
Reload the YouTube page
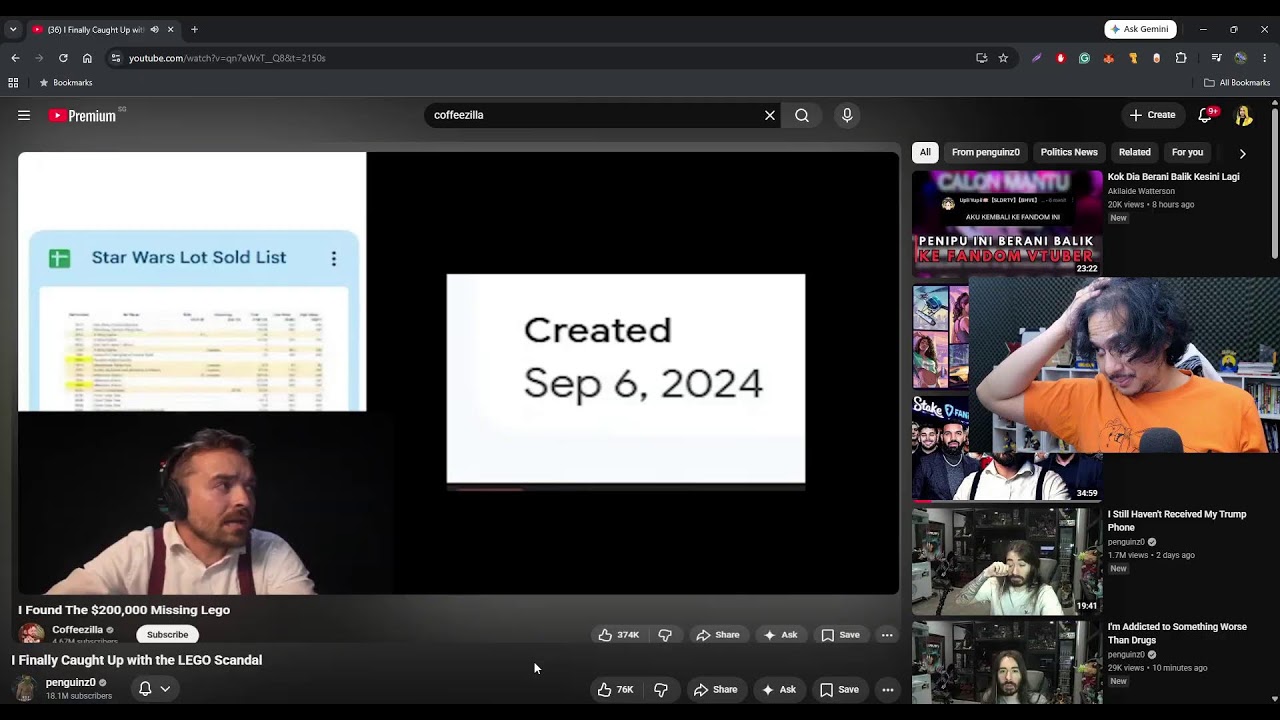(x=63, y=58)
